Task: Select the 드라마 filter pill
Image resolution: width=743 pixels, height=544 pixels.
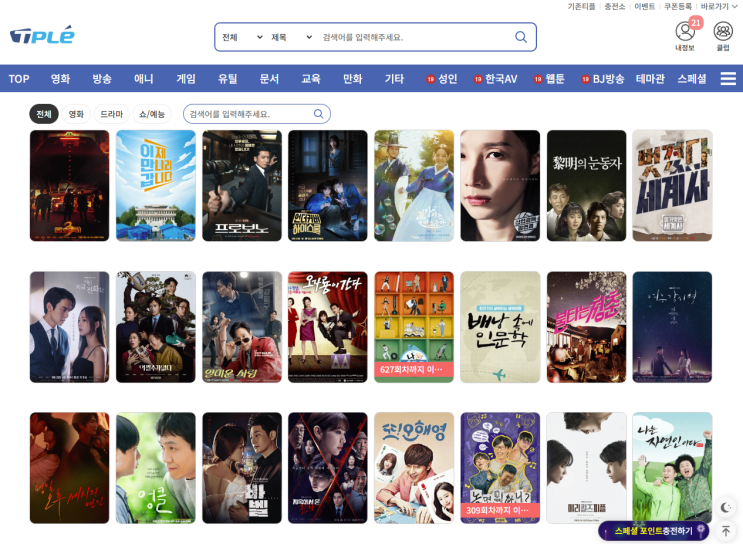Action: [x=111, y=114]
